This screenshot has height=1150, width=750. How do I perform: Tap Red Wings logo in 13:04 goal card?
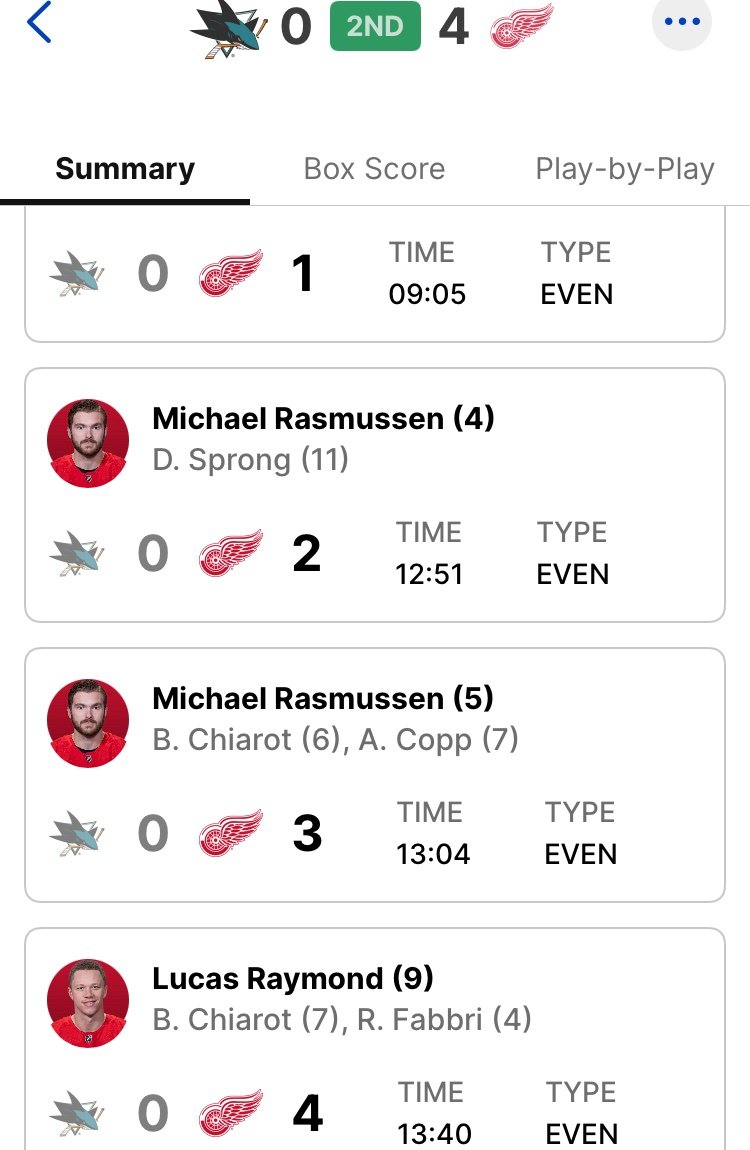pyautogui.click(x=230, y=833)
